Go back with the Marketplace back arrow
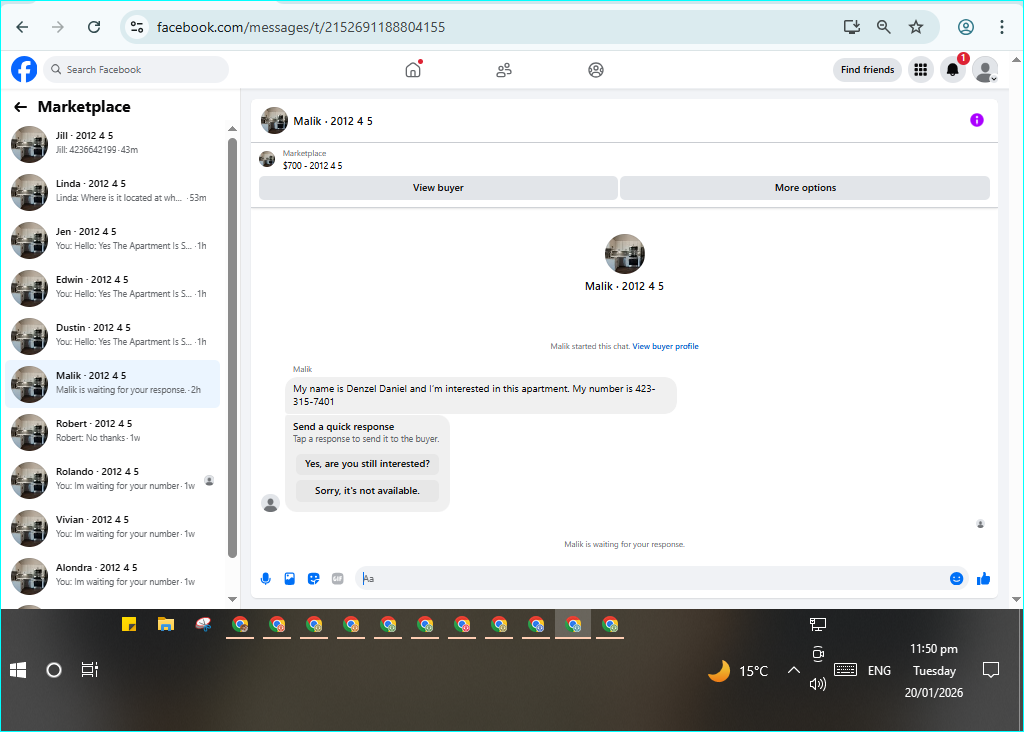 click(x=21, y=107)
